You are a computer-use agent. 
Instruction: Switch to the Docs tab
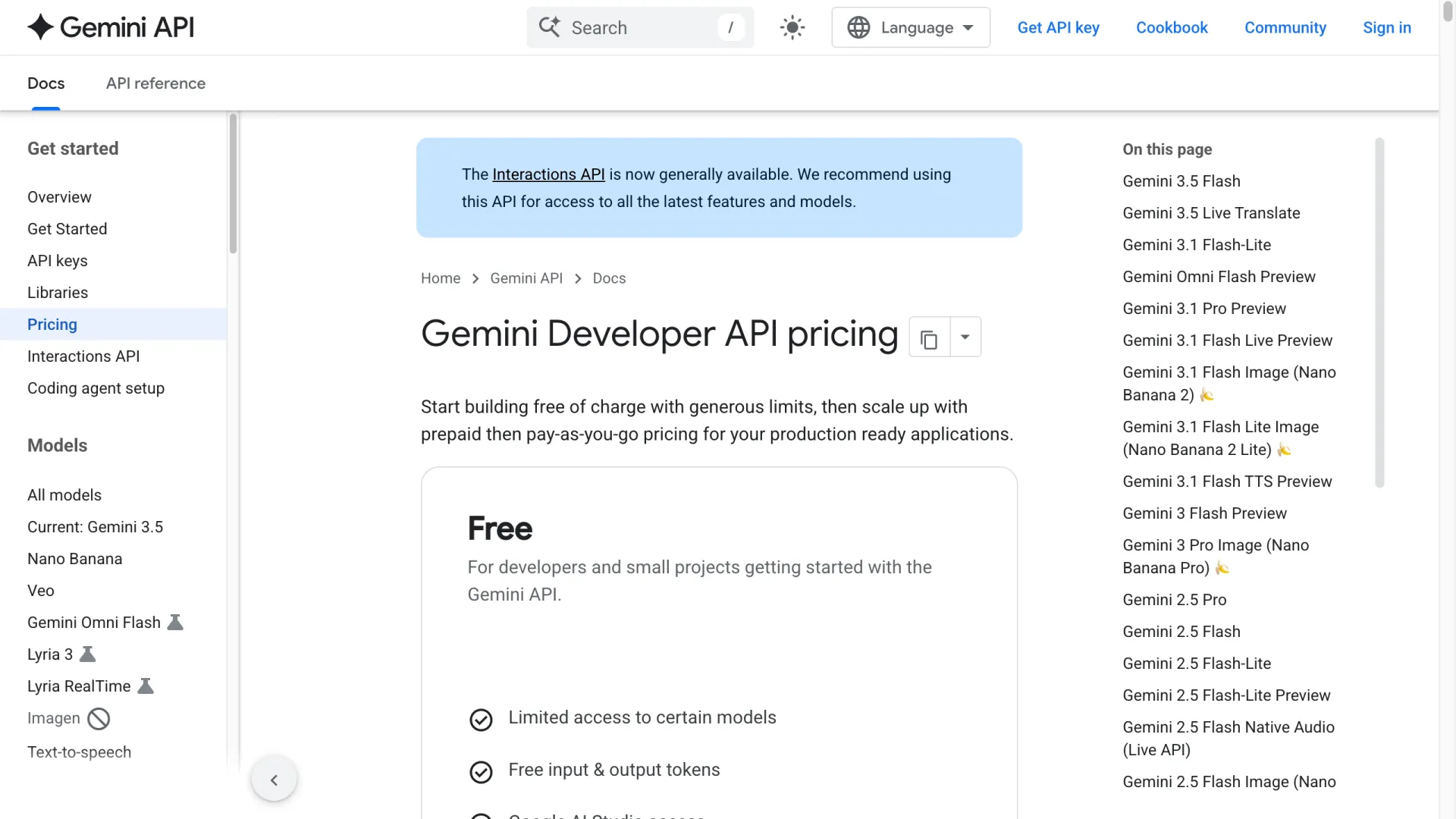tap(46, 83)
